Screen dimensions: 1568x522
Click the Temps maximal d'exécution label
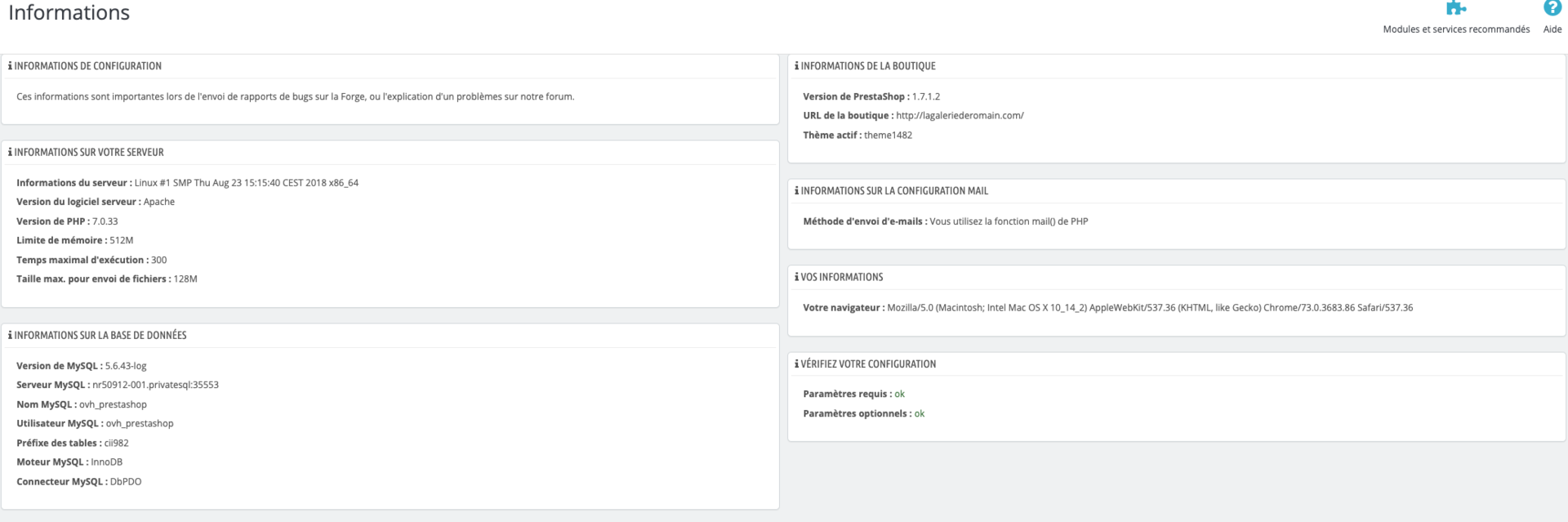(82, 260)
